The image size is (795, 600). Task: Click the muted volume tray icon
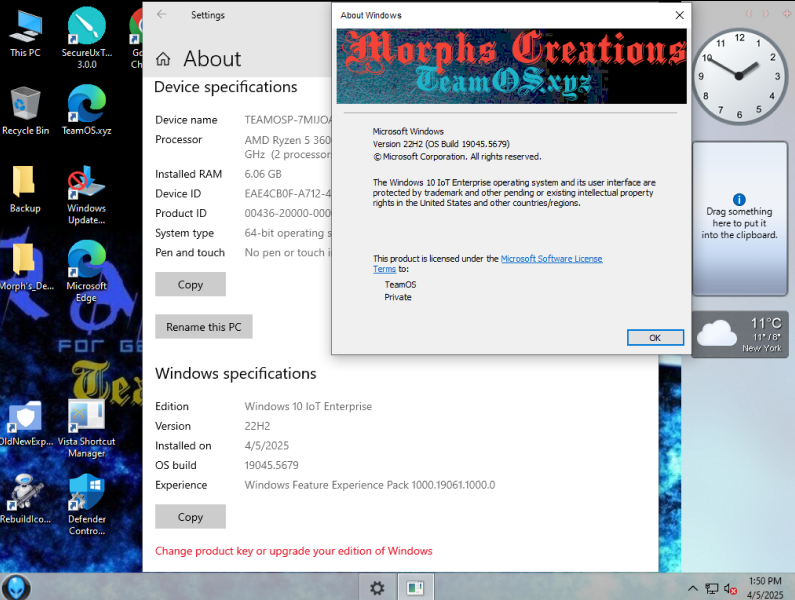[730, 588]
